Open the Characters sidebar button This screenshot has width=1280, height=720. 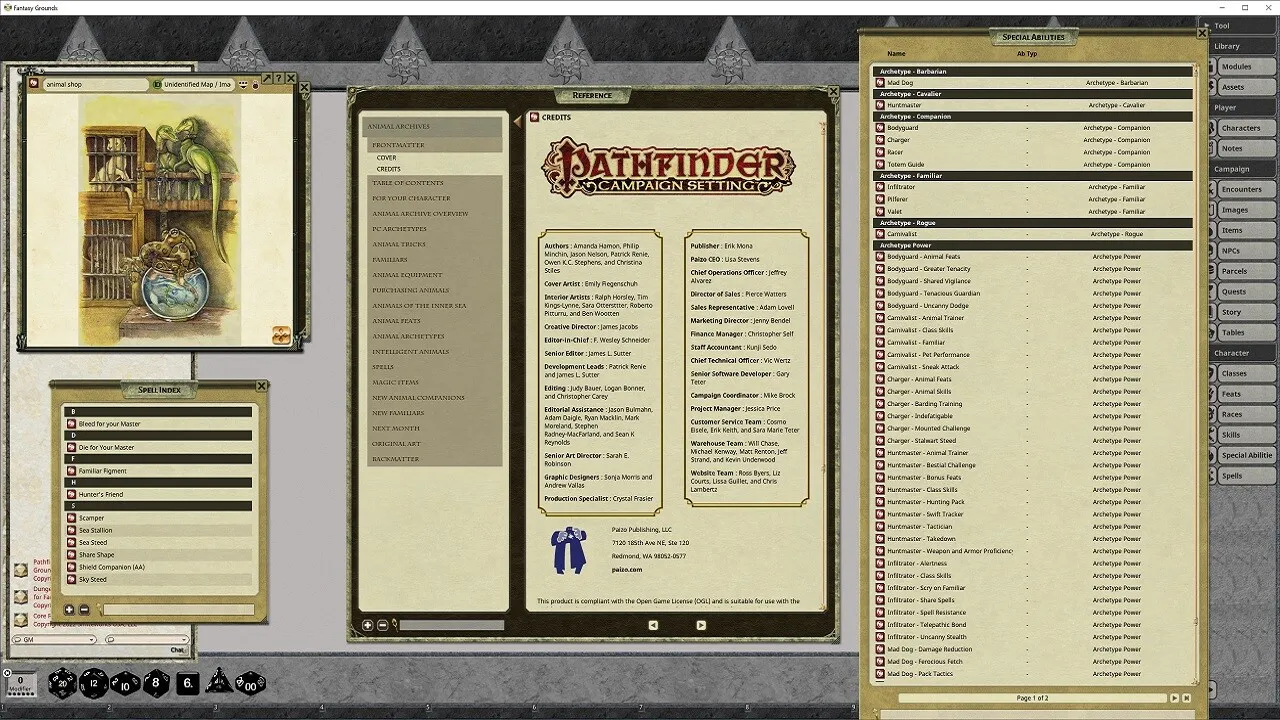tap(1245, 128)
